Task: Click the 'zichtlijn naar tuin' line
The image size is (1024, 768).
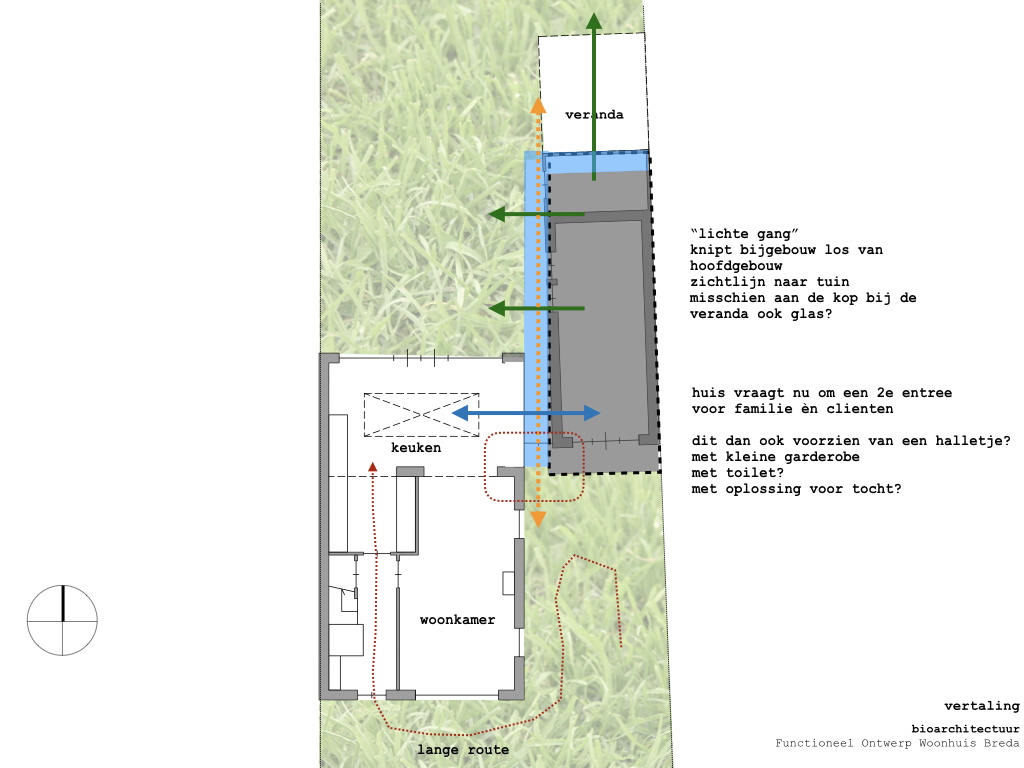Action: click(769, 281)
